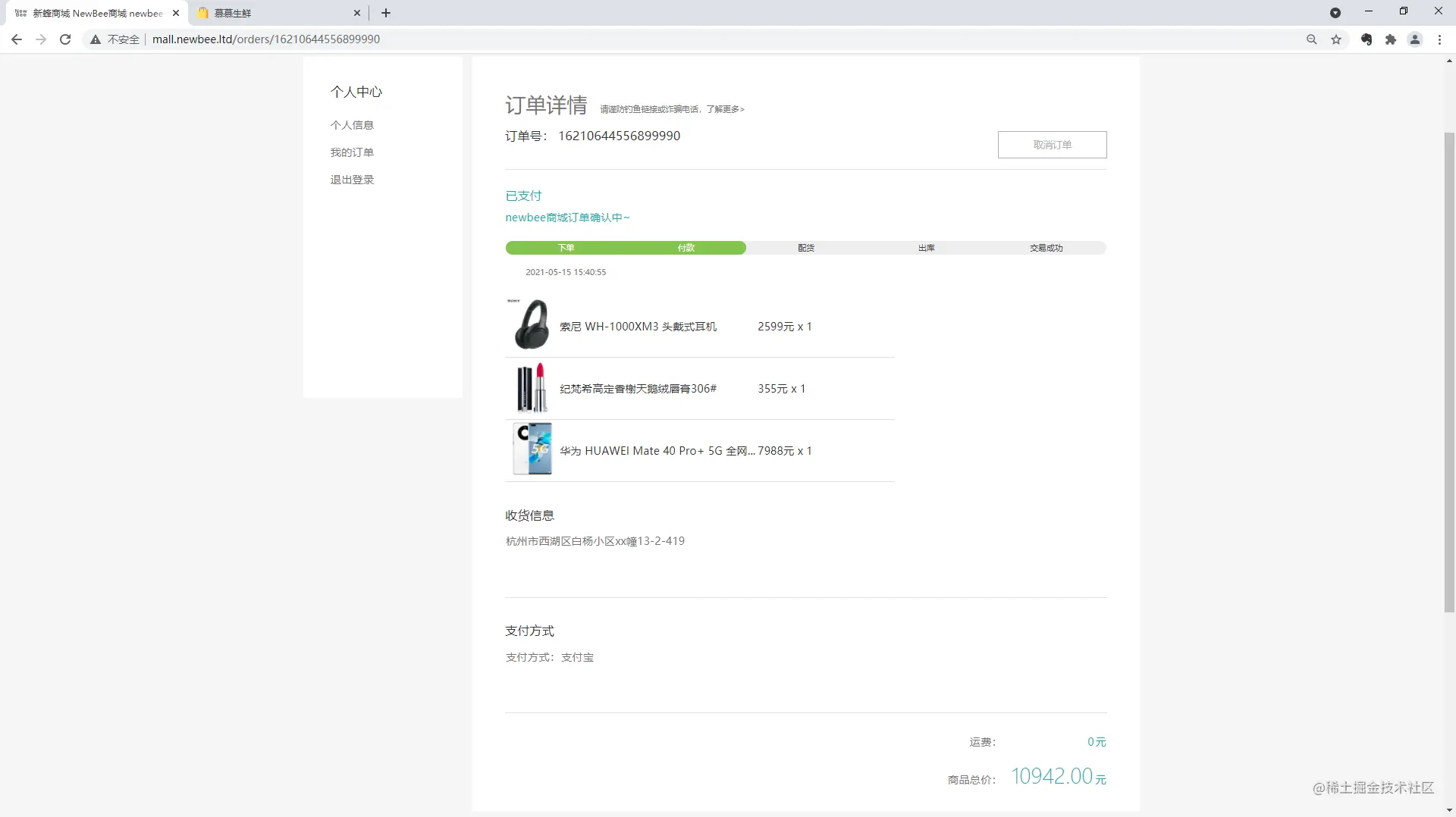This screenshot has width=1456, height=817.
Task: Open the Chrome profile avatar
Action: pos(1415,39)
